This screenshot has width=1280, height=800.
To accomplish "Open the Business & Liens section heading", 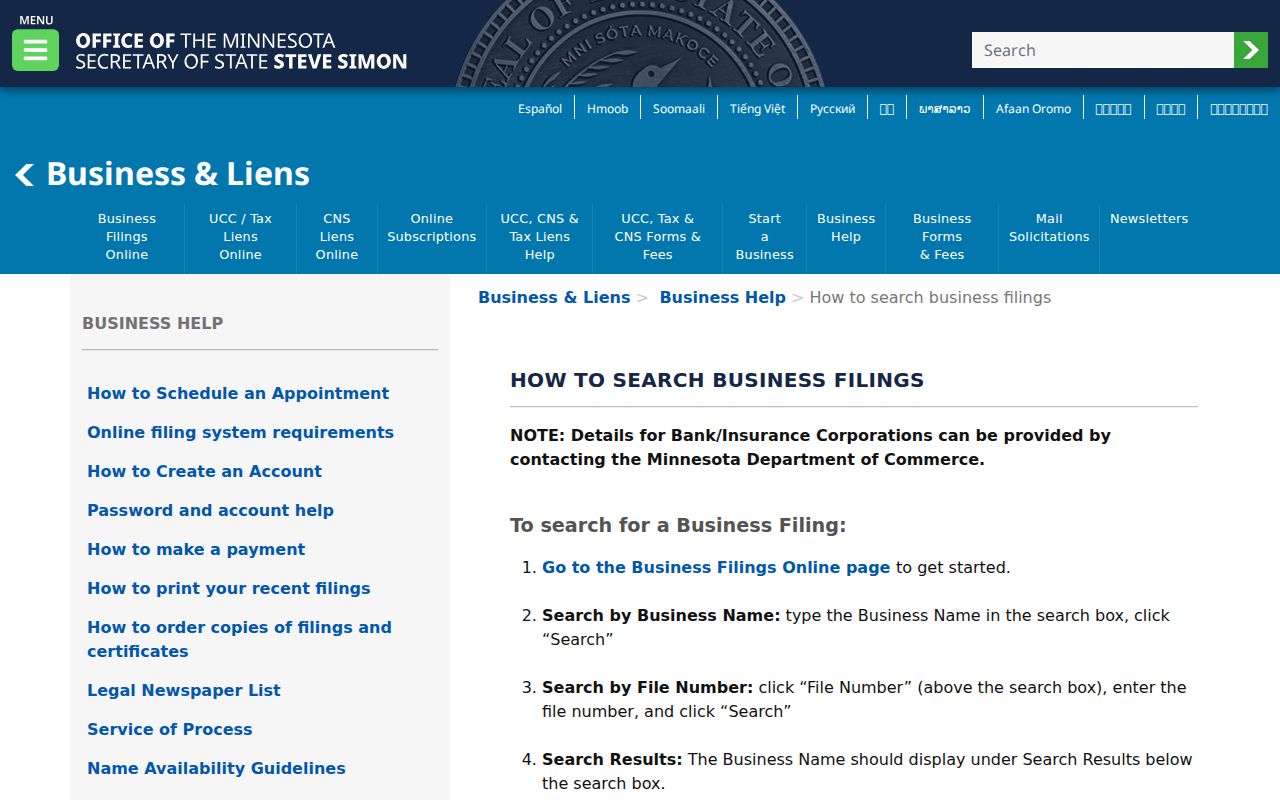I will pos(178,174).
